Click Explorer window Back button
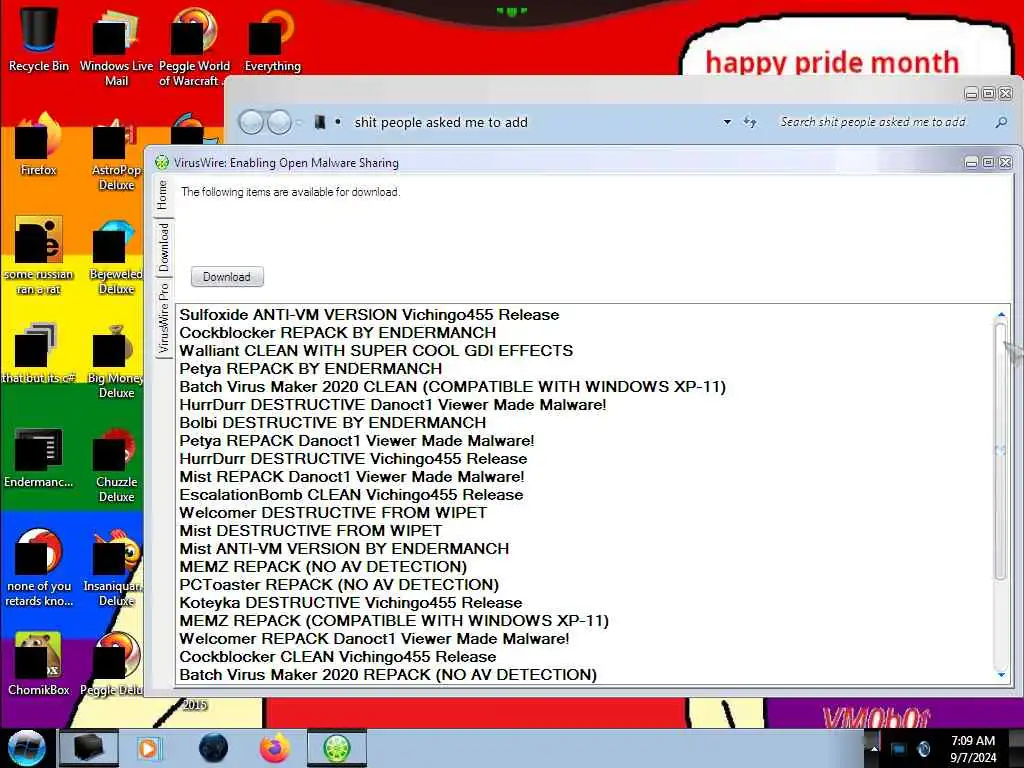Image resolution: width=1024 pixels, height=768 pixels. (251, 122)
